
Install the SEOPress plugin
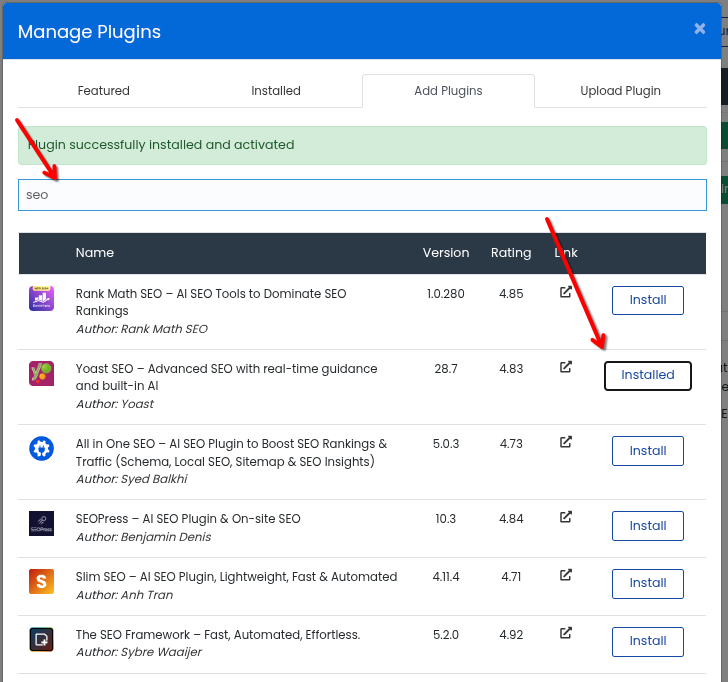tap(648, 526)
